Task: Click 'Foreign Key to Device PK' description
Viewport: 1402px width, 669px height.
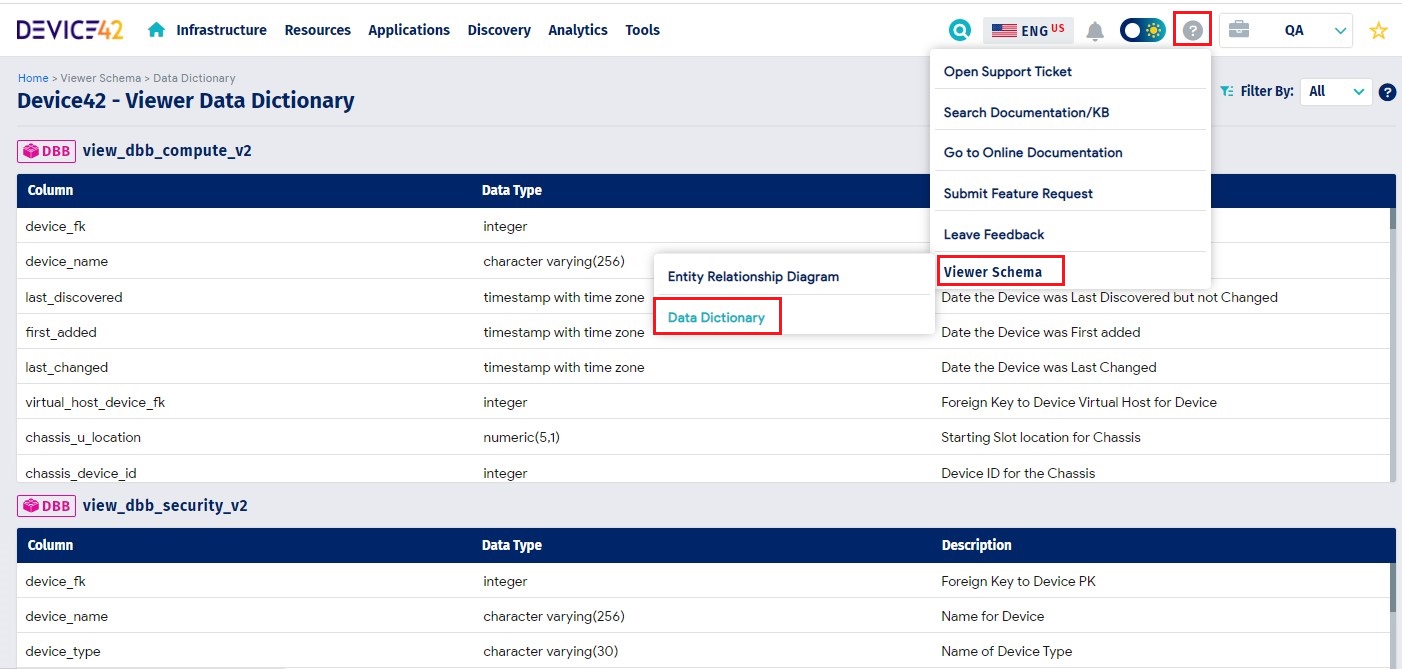Action: [x=1018, y=581]
